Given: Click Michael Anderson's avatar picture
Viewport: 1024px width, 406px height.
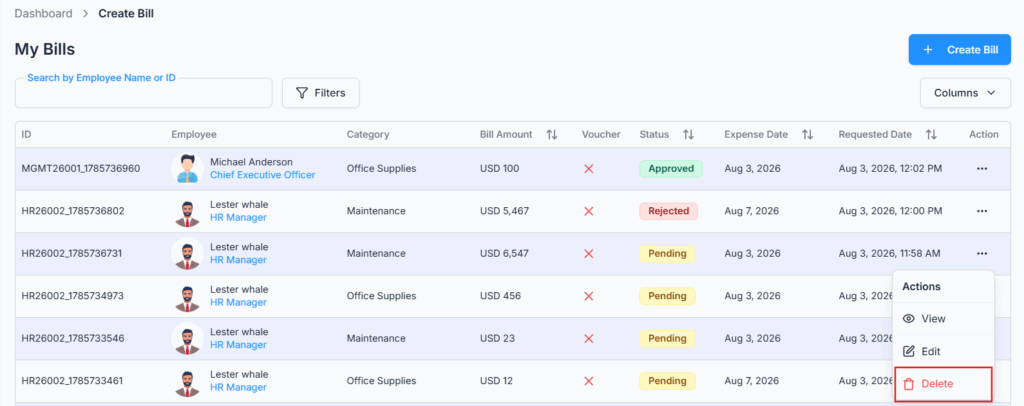Looking at the screenshot, I should coord(187,168).
